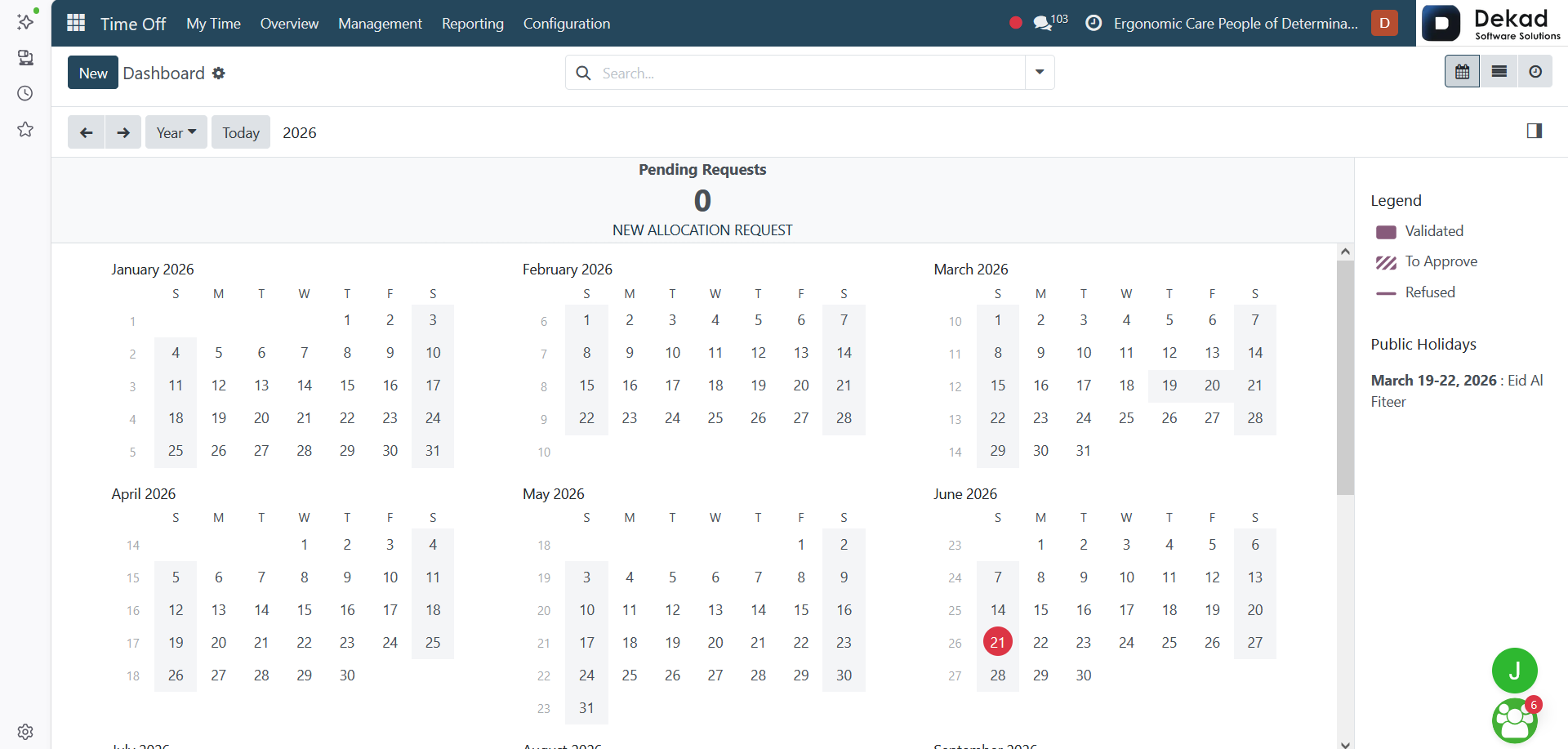1568x749 pixels.
Task: Select January 31 in calendar
Action: pyautogui.click(x=433, y=451)
